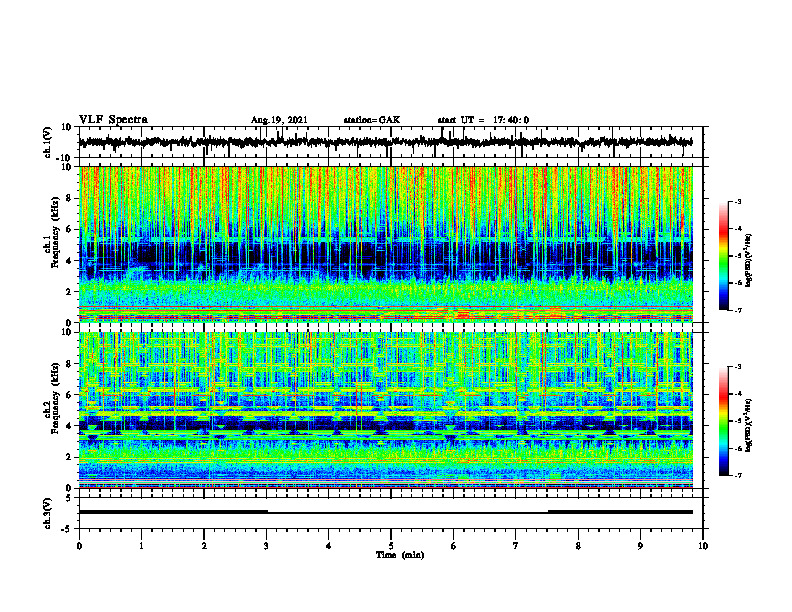Click the ch.3(V) signal panel black bar

pos(386,512)
